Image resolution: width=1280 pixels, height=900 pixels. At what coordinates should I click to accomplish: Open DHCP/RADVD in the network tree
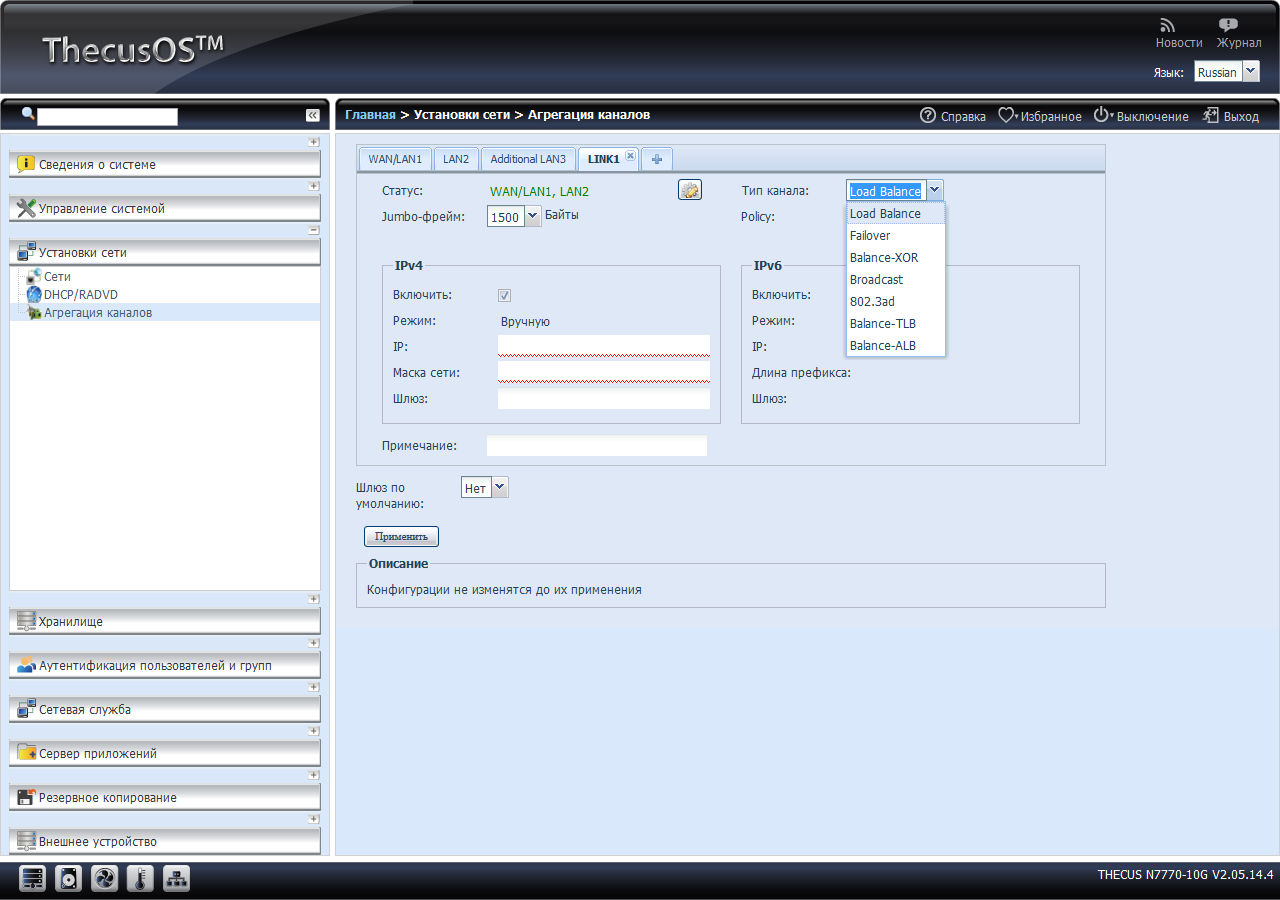click(x=80, y=295)
